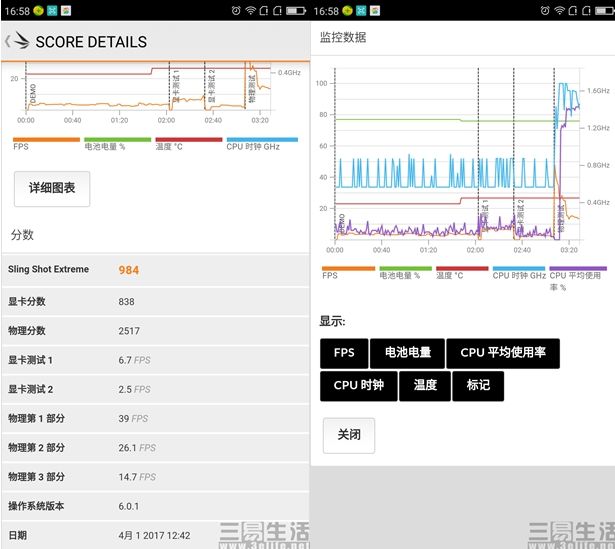The width and height of the screenshot is (615, 549).
Task: Select the orange FPS legend swatch in left chart
Action: pos(46,140)
